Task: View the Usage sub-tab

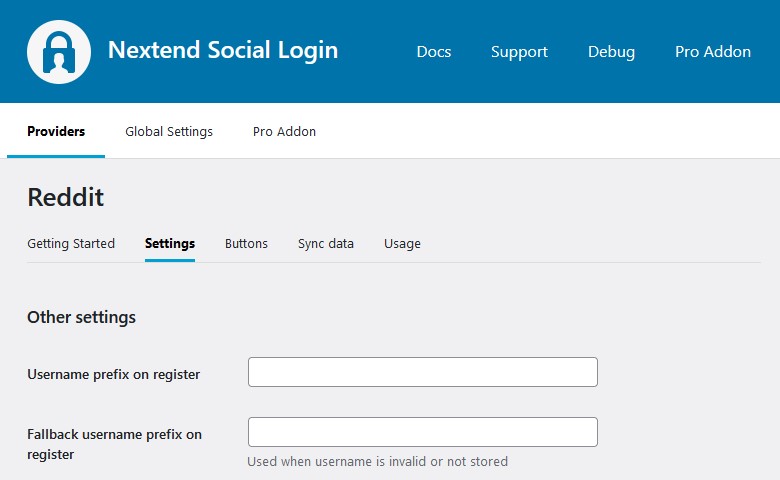Action: [x=402, y=243]
